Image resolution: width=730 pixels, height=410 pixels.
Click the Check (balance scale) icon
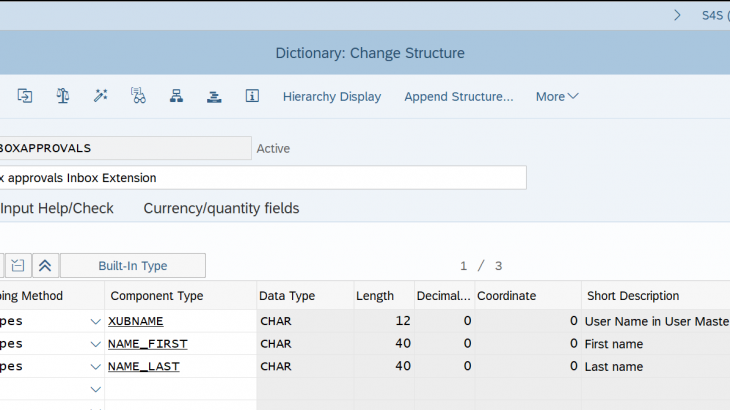pos(63,96)
